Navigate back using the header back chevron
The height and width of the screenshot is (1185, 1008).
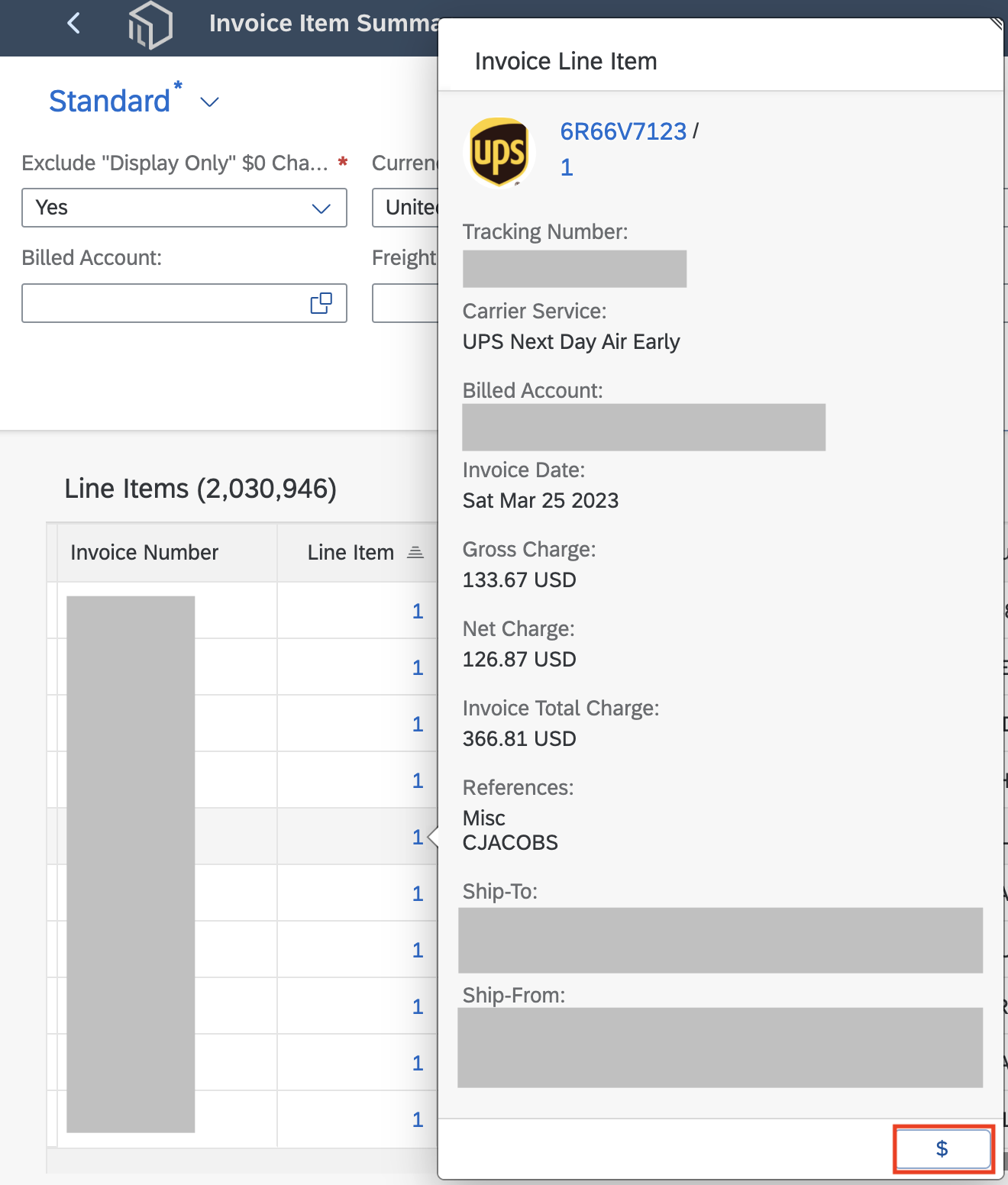click(73, 23)
